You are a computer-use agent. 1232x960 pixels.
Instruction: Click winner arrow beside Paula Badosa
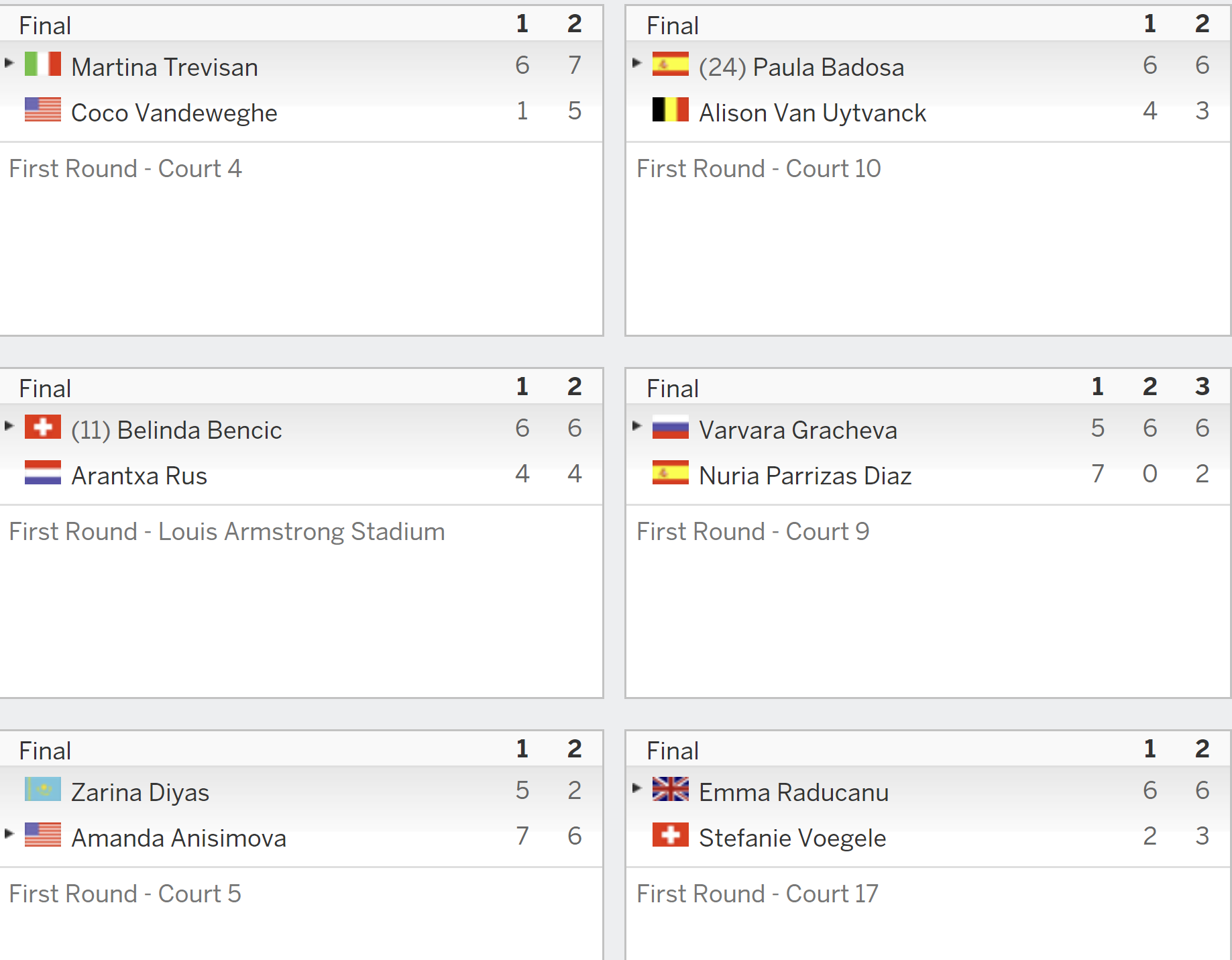click(637, 63)
